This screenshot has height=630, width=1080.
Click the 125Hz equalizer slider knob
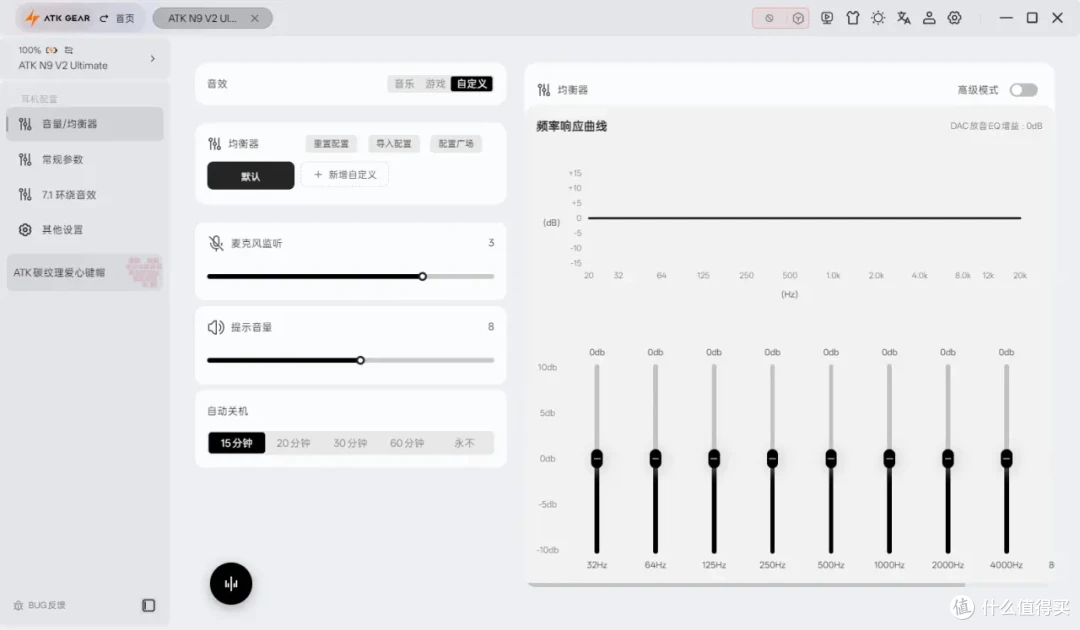click(714, 459)
